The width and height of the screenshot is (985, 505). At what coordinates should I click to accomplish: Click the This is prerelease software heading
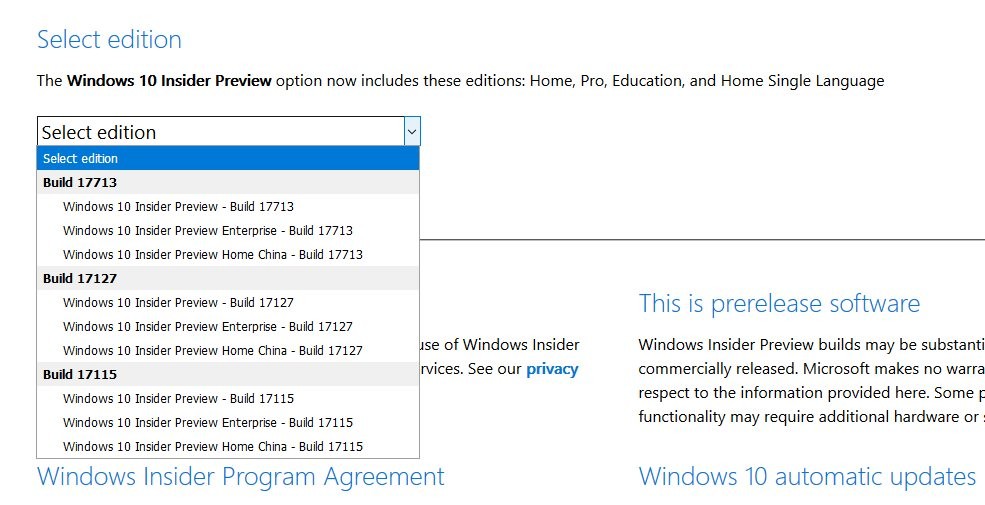[779, 304]
